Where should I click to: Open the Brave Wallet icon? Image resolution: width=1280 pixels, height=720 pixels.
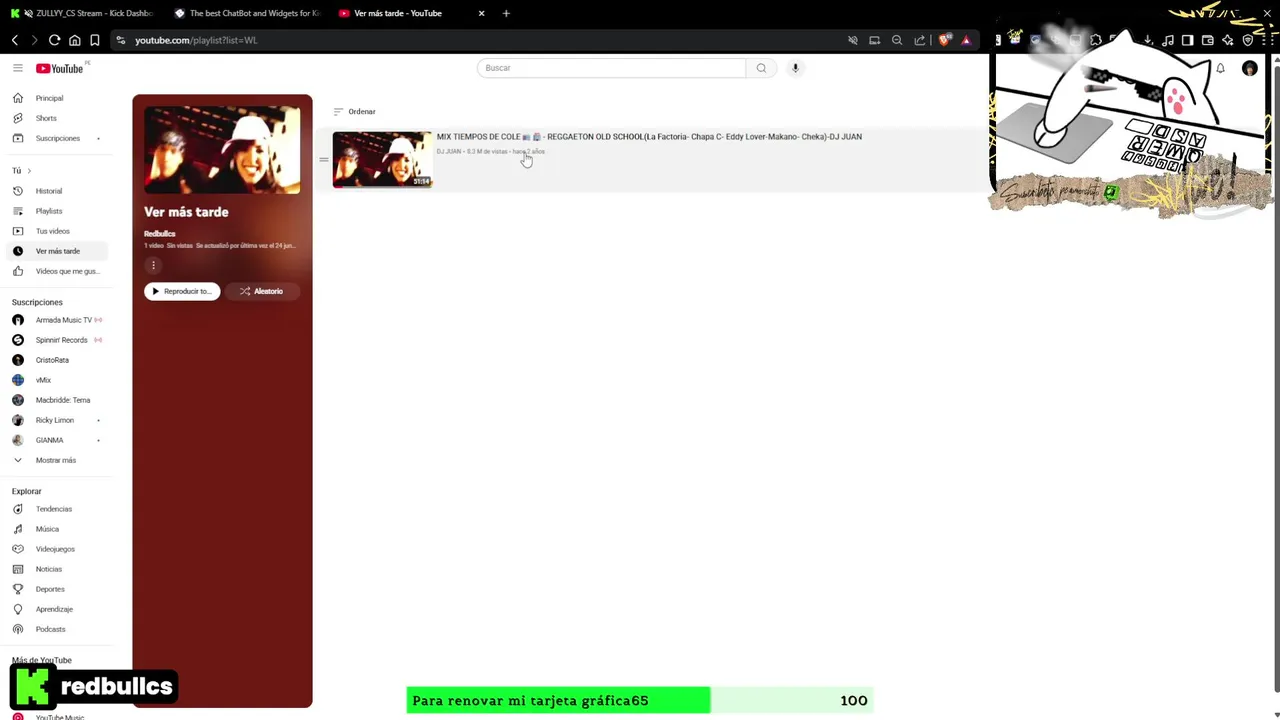1207,40
